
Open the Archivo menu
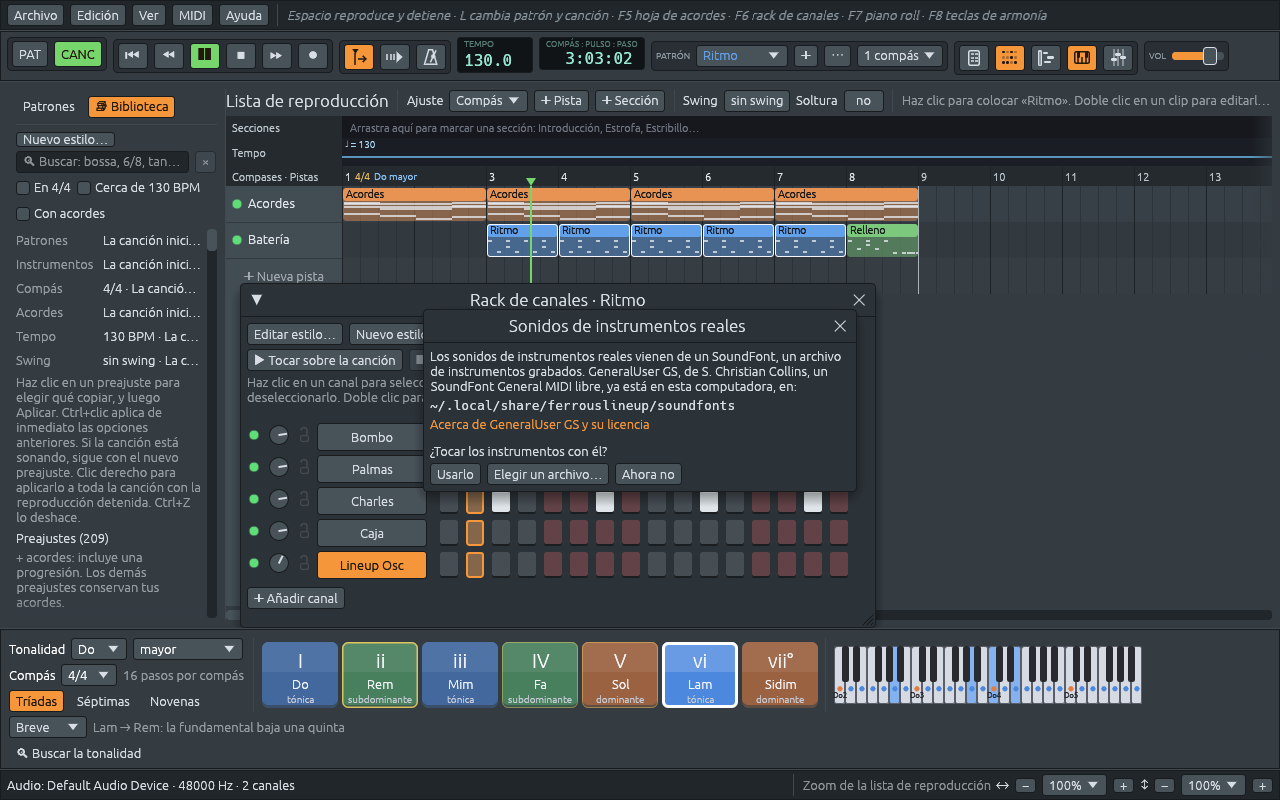click(35, 15)
